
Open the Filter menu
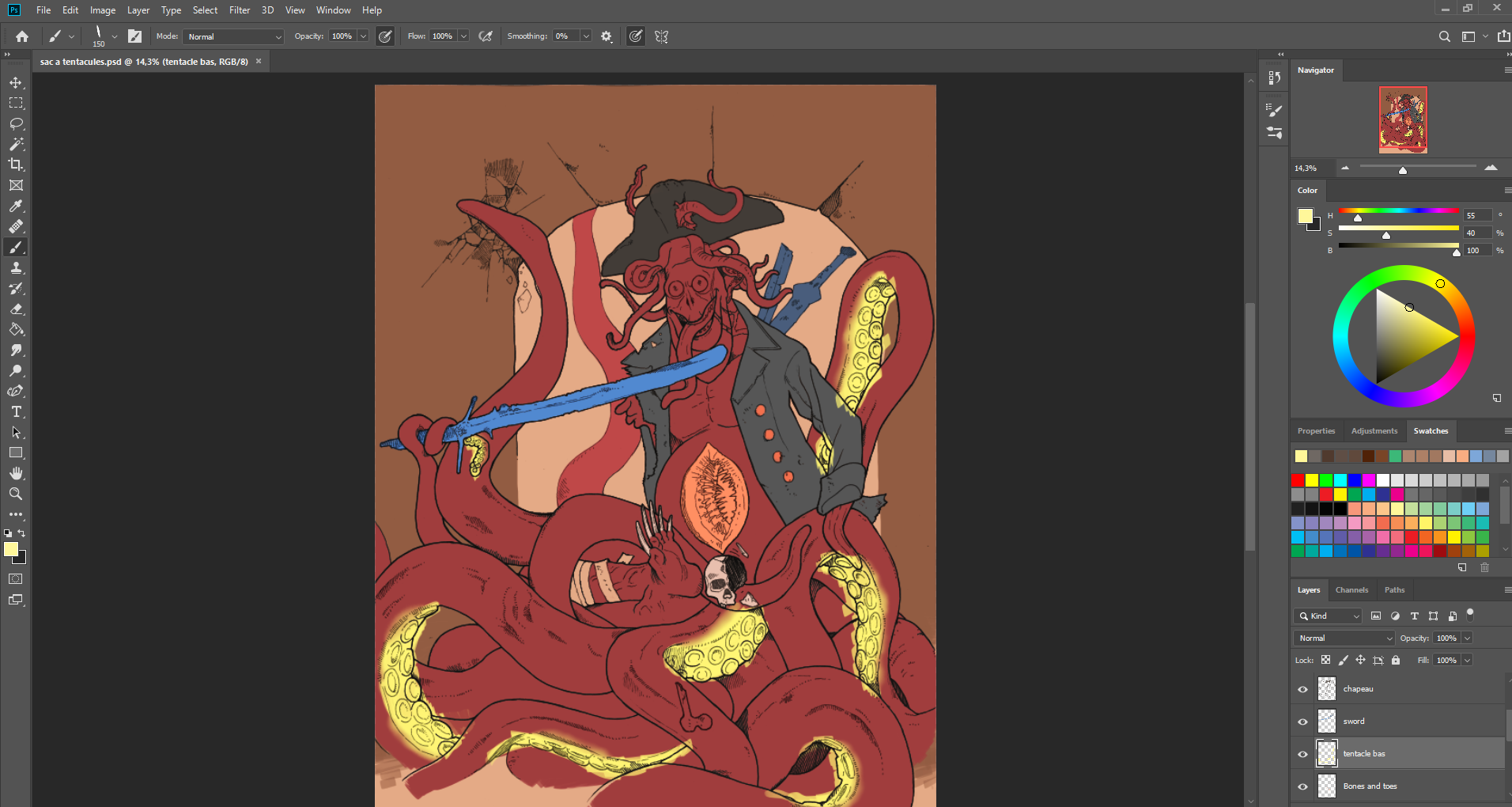tap(239, 10)
